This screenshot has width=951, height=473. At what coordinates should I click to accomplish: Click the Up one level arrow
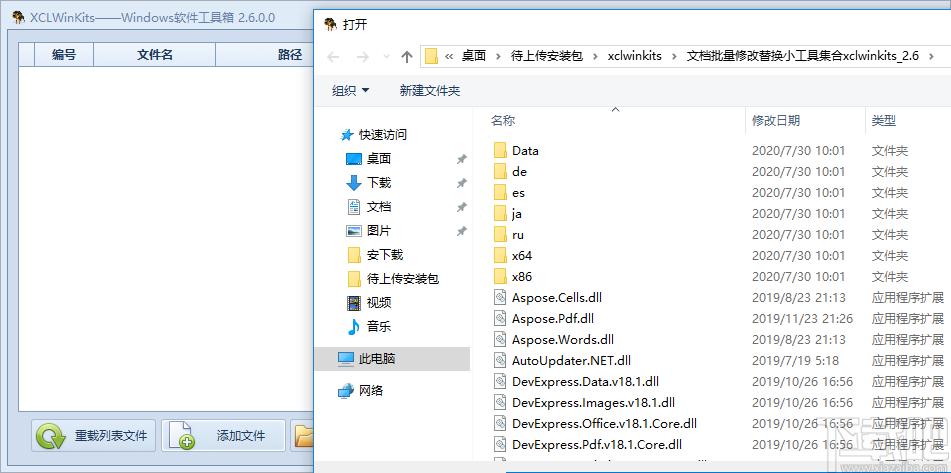(x=407, y=57)
